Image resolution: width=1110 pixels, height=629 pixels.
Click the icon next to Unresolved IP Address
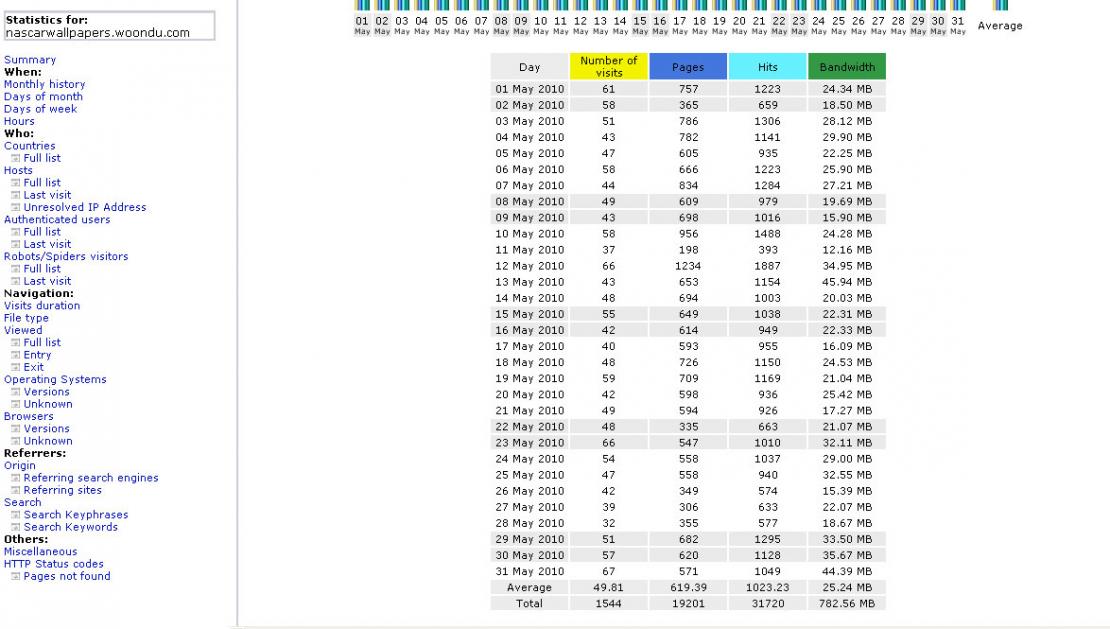tap(16, 207)
